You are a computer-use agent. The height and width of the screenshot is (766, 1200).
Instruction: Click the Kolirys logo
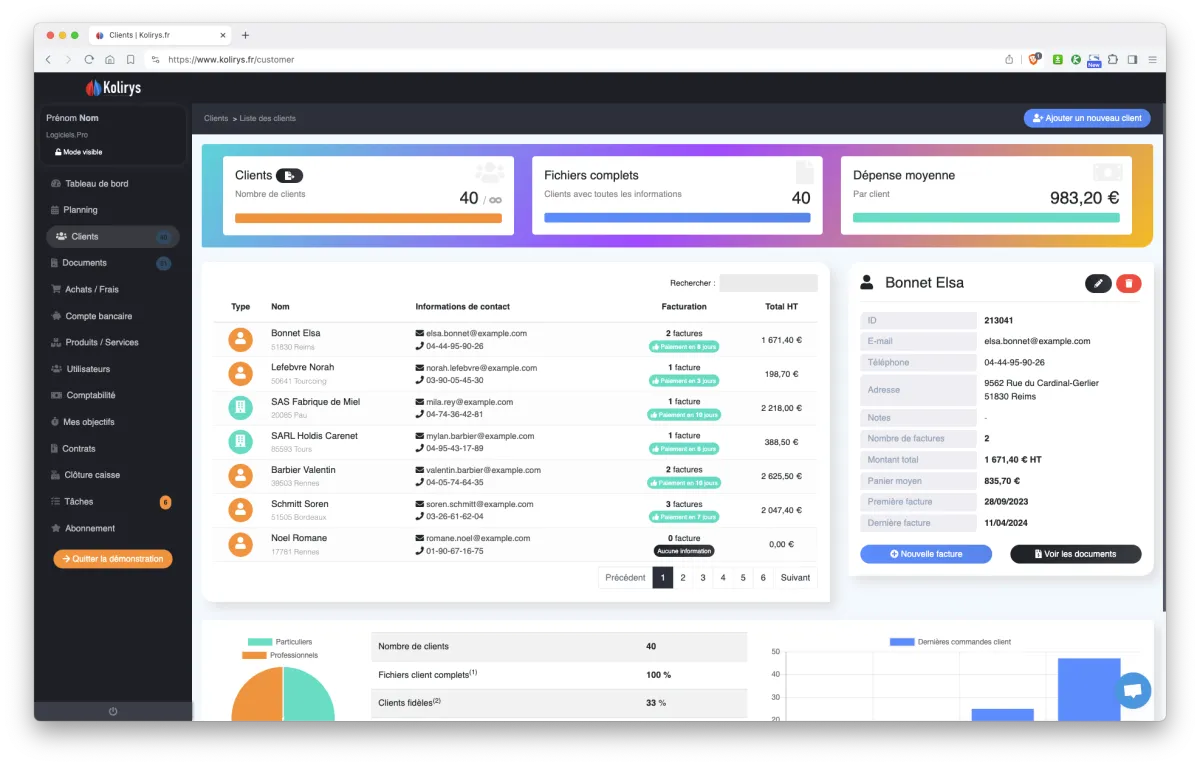pos(113,88)
